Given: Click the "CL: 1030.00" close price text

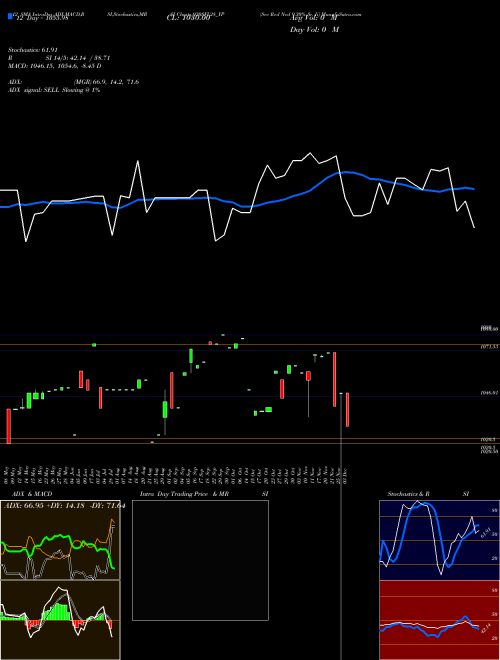Looking at the screenshot, I should click(188, 18).
